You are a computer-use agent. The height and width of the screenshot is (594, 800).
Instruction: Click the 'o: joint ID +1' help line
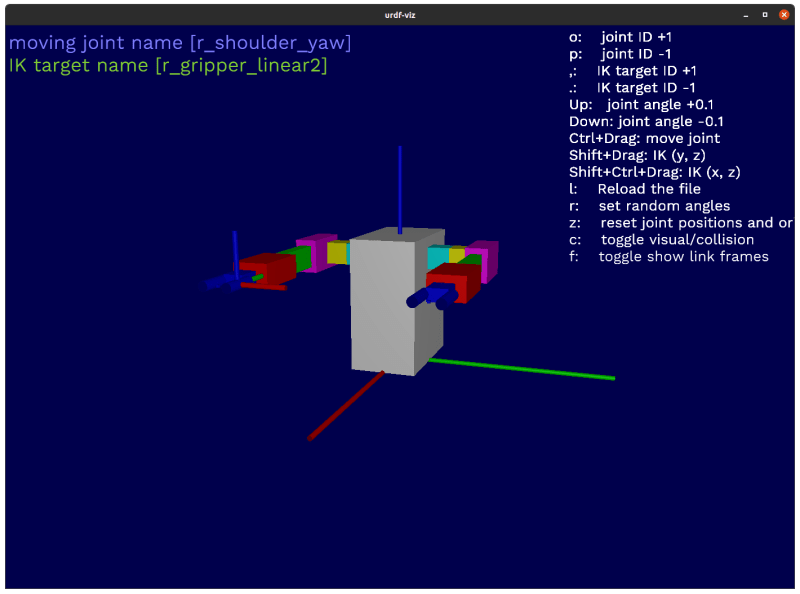point(620,37)
